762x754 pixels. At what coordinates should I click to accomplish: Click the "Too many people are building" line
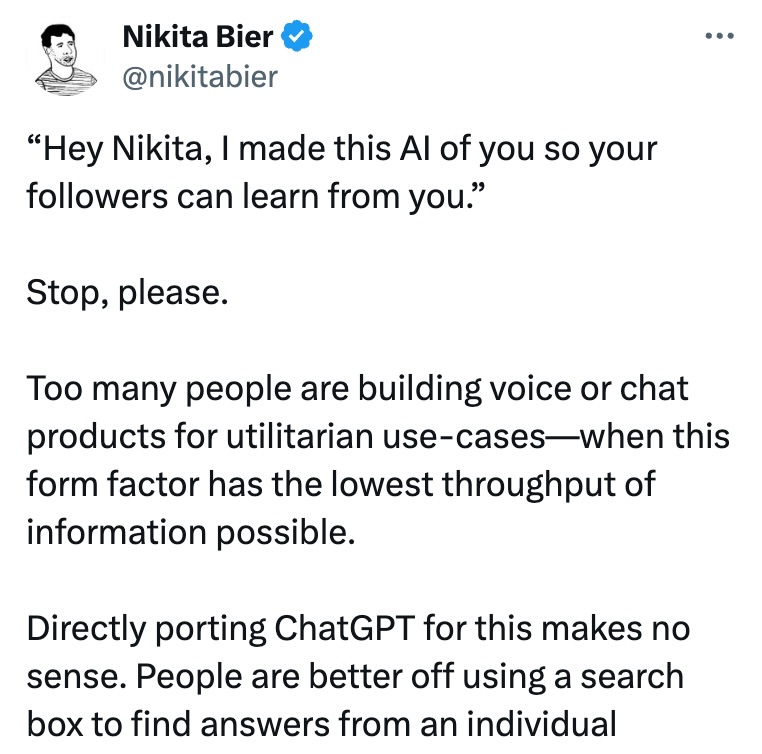click(358, 390)
